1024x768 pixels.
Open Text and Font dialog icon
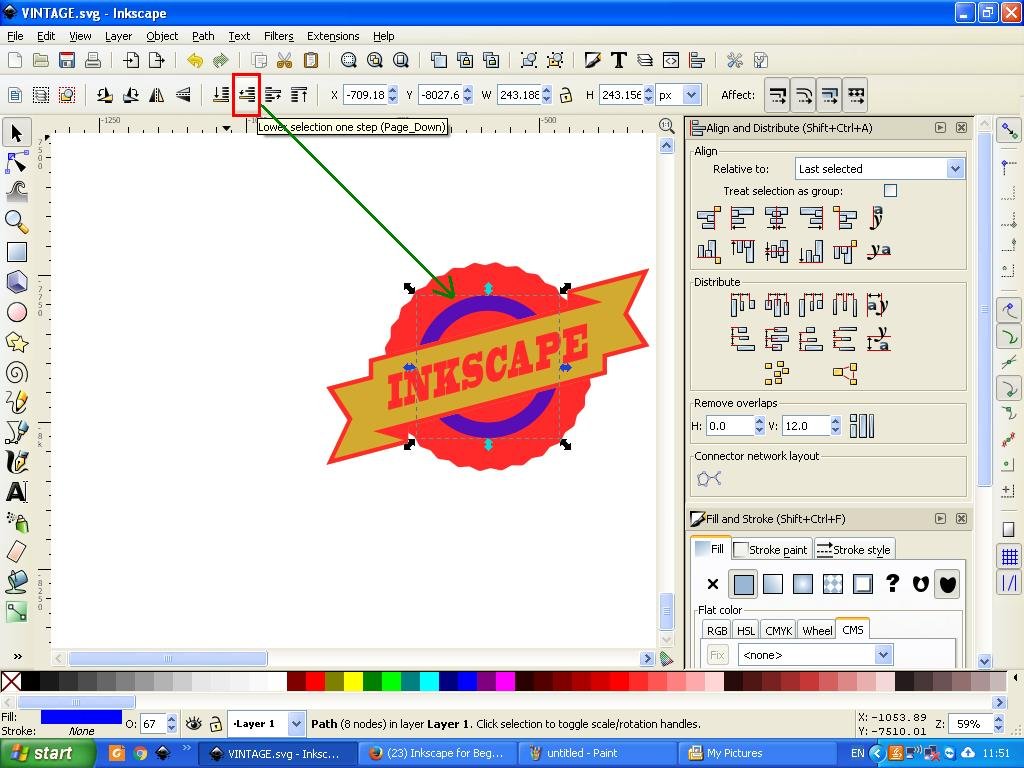coord(618,61)
